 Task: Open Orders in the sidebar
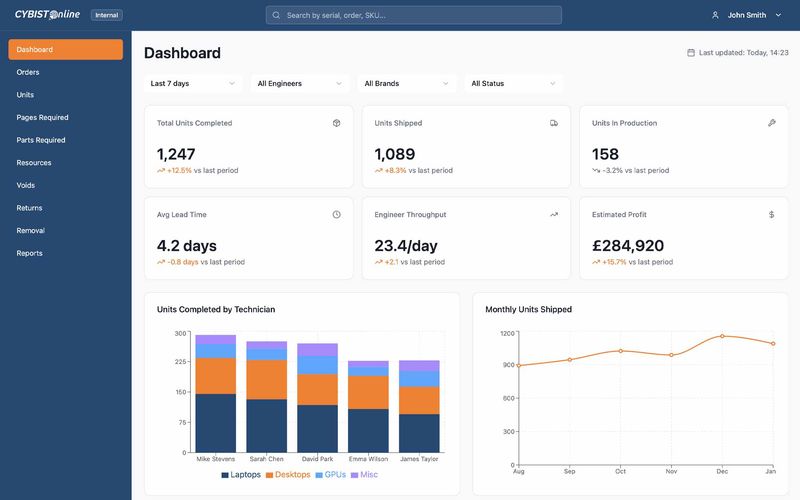point(65,72)
